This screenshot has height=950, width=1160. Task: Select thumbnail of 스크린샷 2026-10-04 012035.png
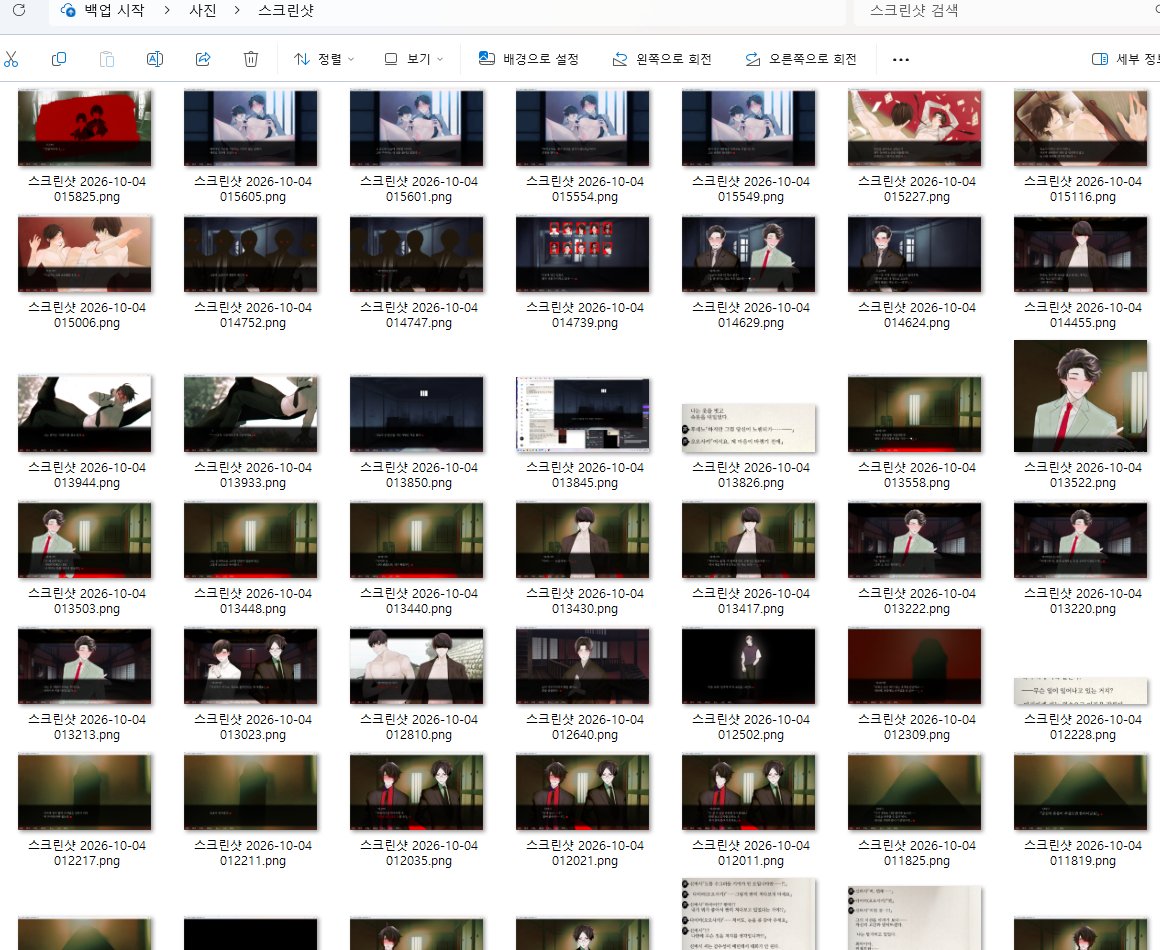(417, 792)
